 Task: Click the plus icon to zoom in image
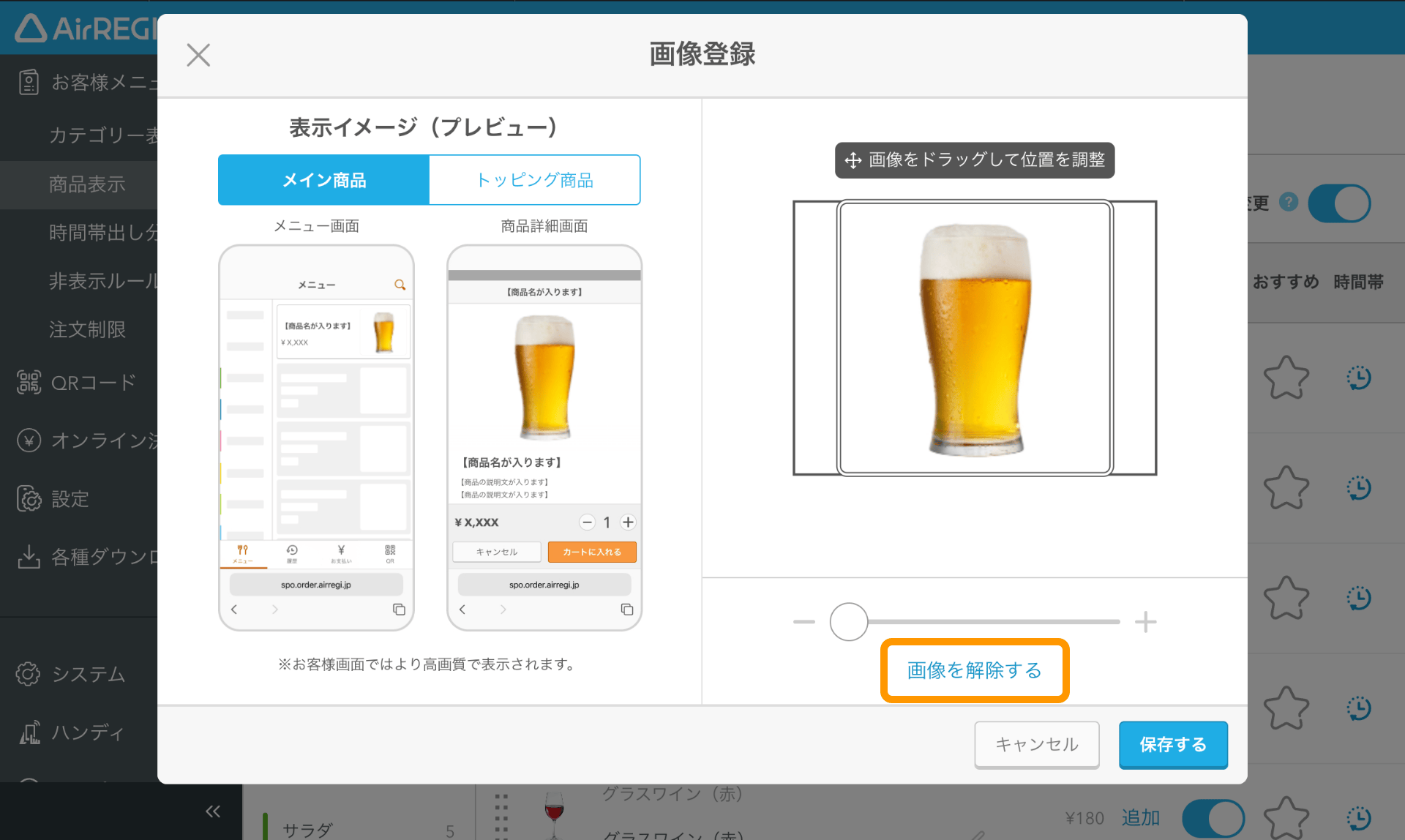click(1145, 622)
